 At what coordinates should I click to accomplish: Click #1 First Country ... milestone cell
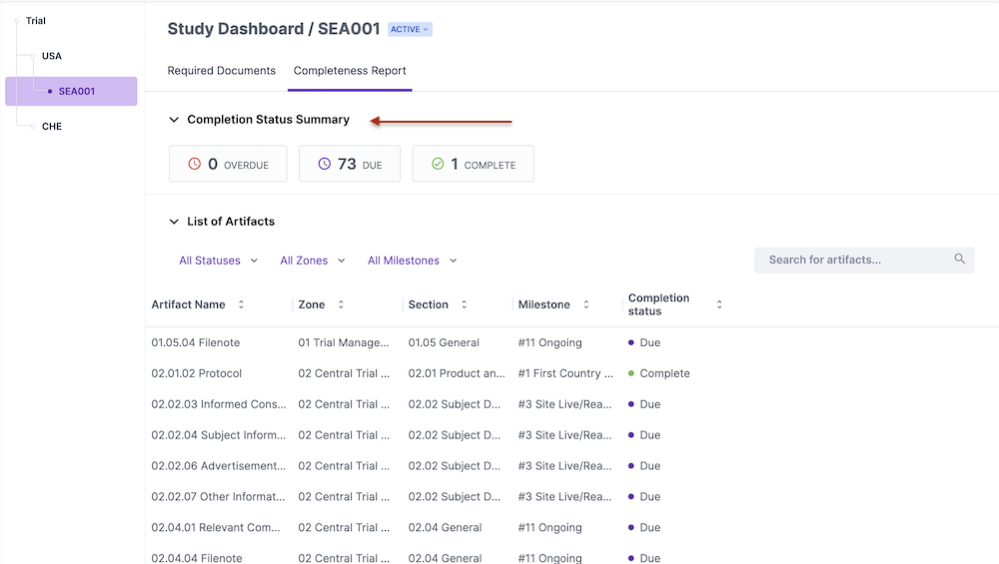click(x=565, y=373)
